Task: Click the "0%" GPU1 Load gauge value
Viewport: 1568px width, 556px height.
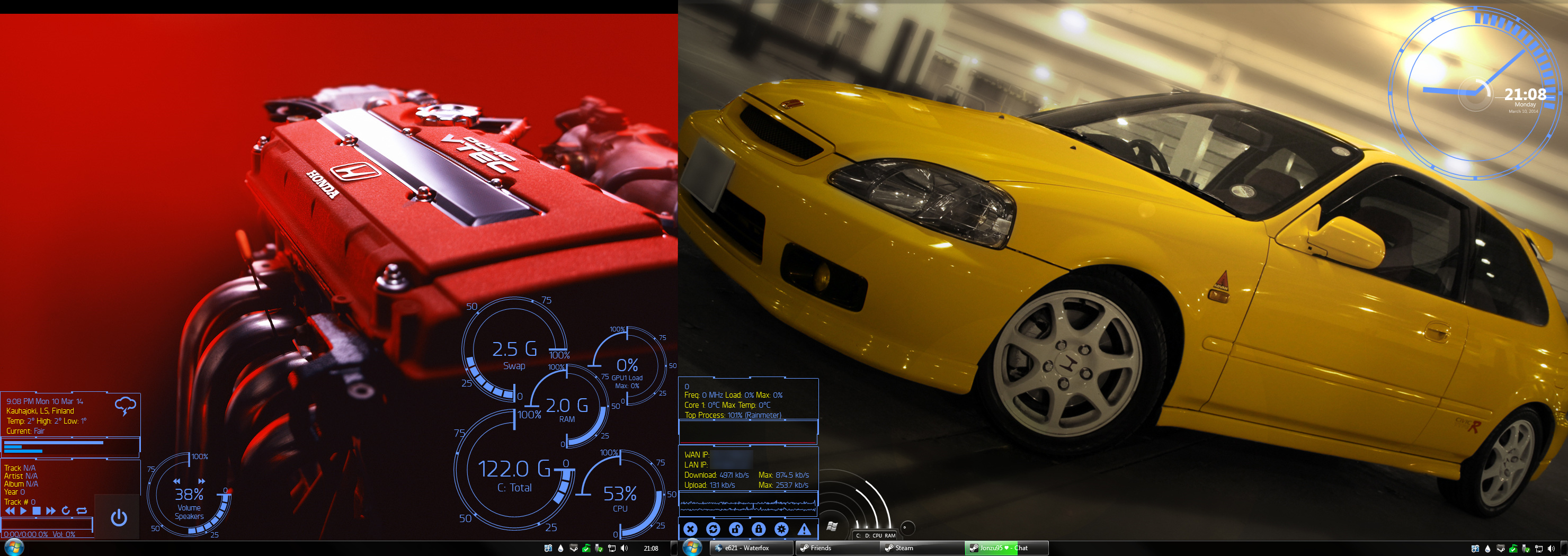Action: [x=627, y=365]
